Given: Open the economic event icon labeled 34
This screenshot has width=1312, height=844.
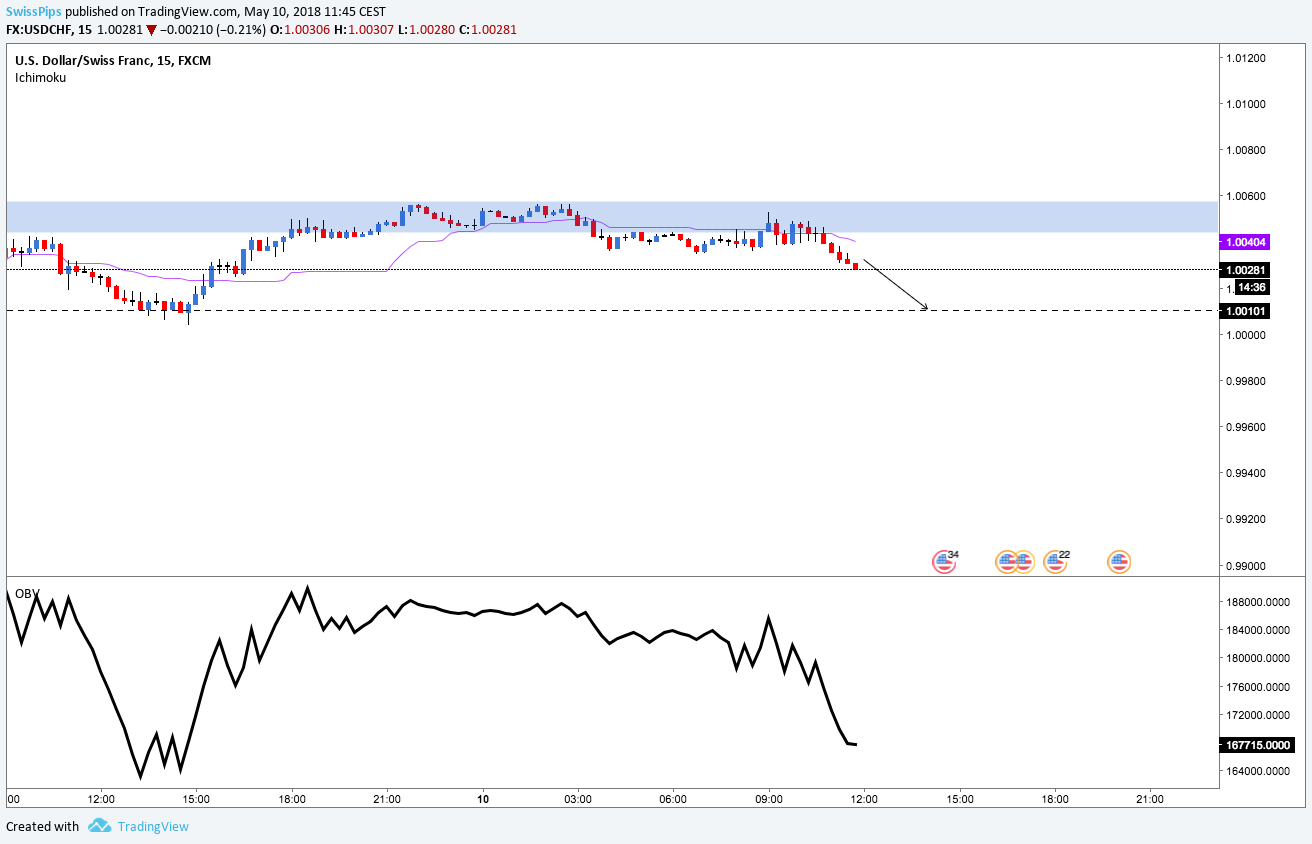Looking at the screenshot, I should pos(943,562).
